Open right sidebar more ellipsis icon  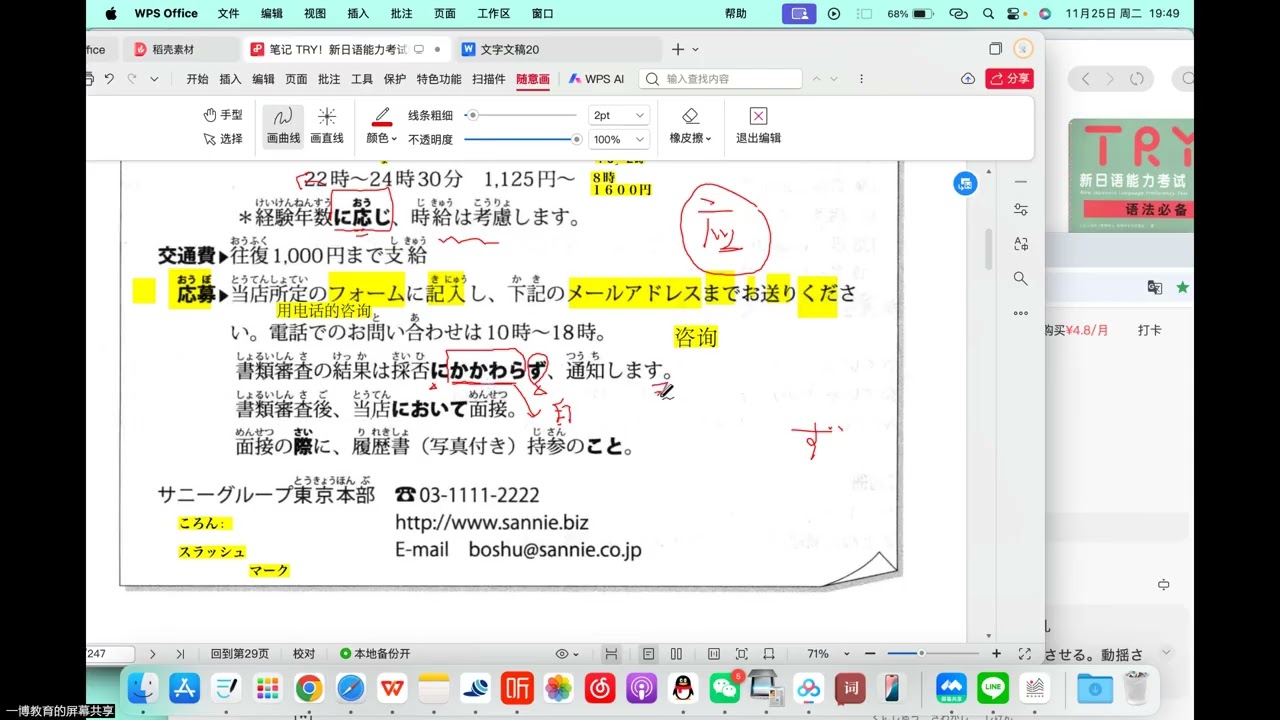tap(1020, 313)
